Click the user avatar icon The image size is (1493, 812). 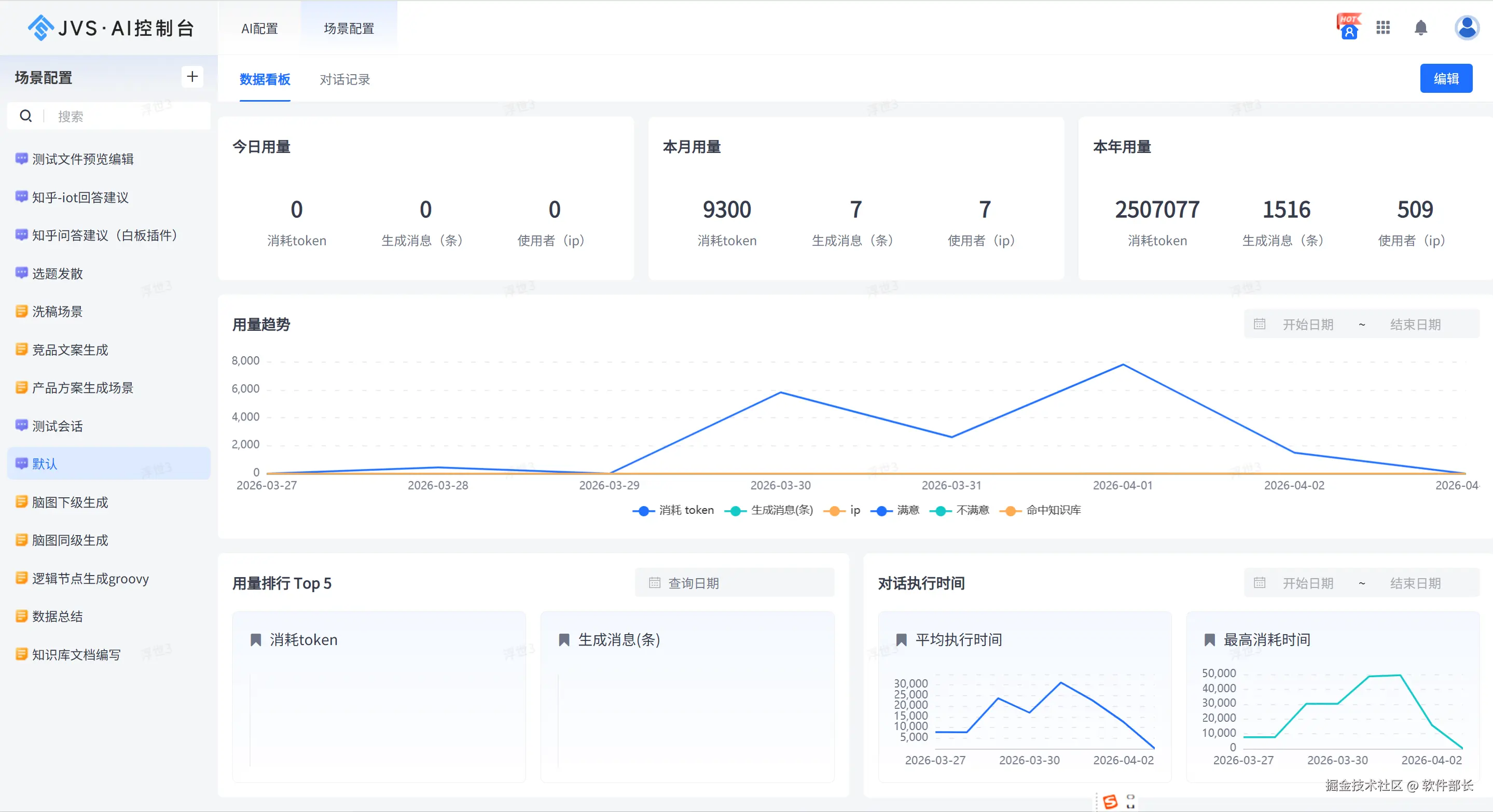tap(1467, 28)
